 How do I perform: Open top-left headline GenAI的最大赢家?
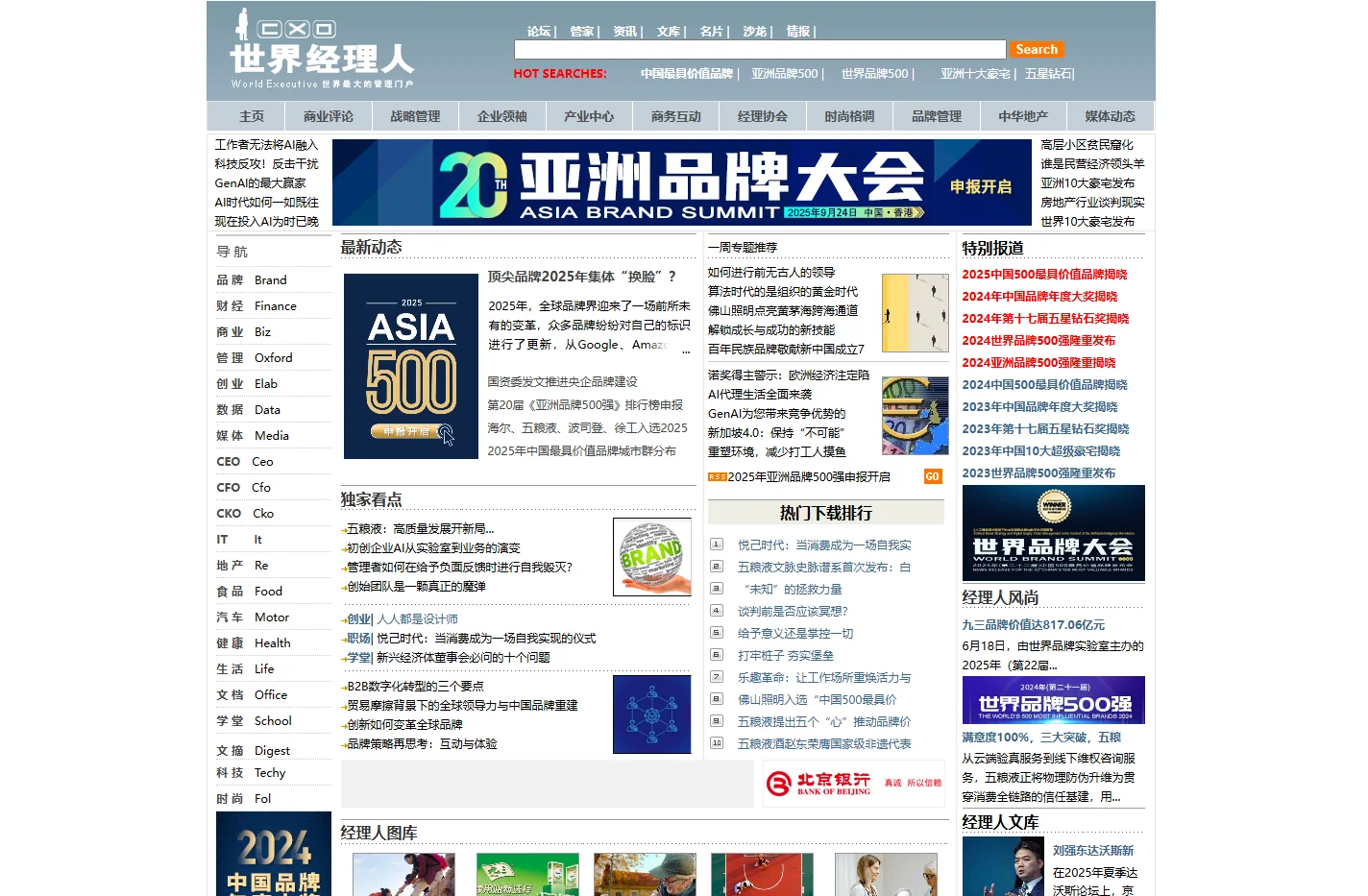[x=259, y=182]
